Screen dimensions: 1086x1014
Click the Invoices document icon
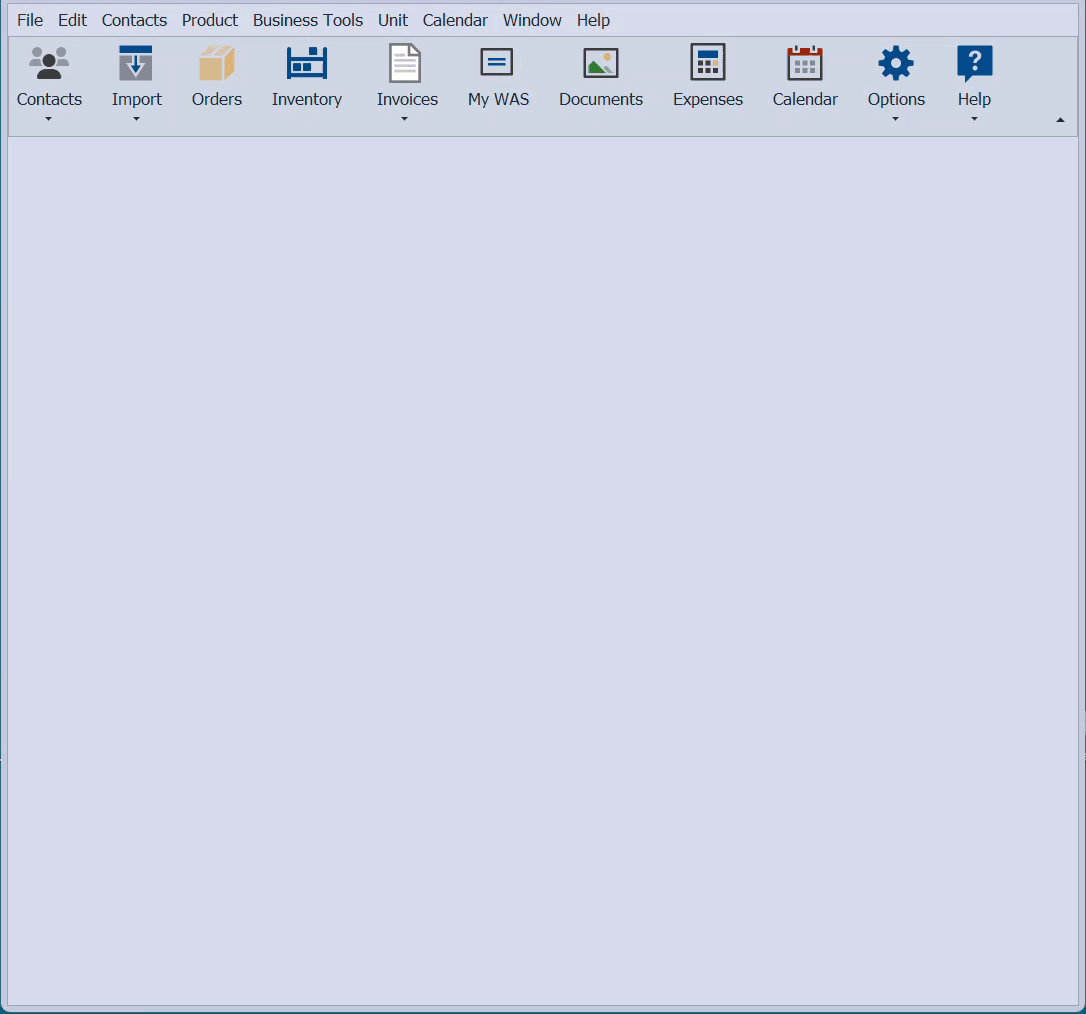pos(405,63)
